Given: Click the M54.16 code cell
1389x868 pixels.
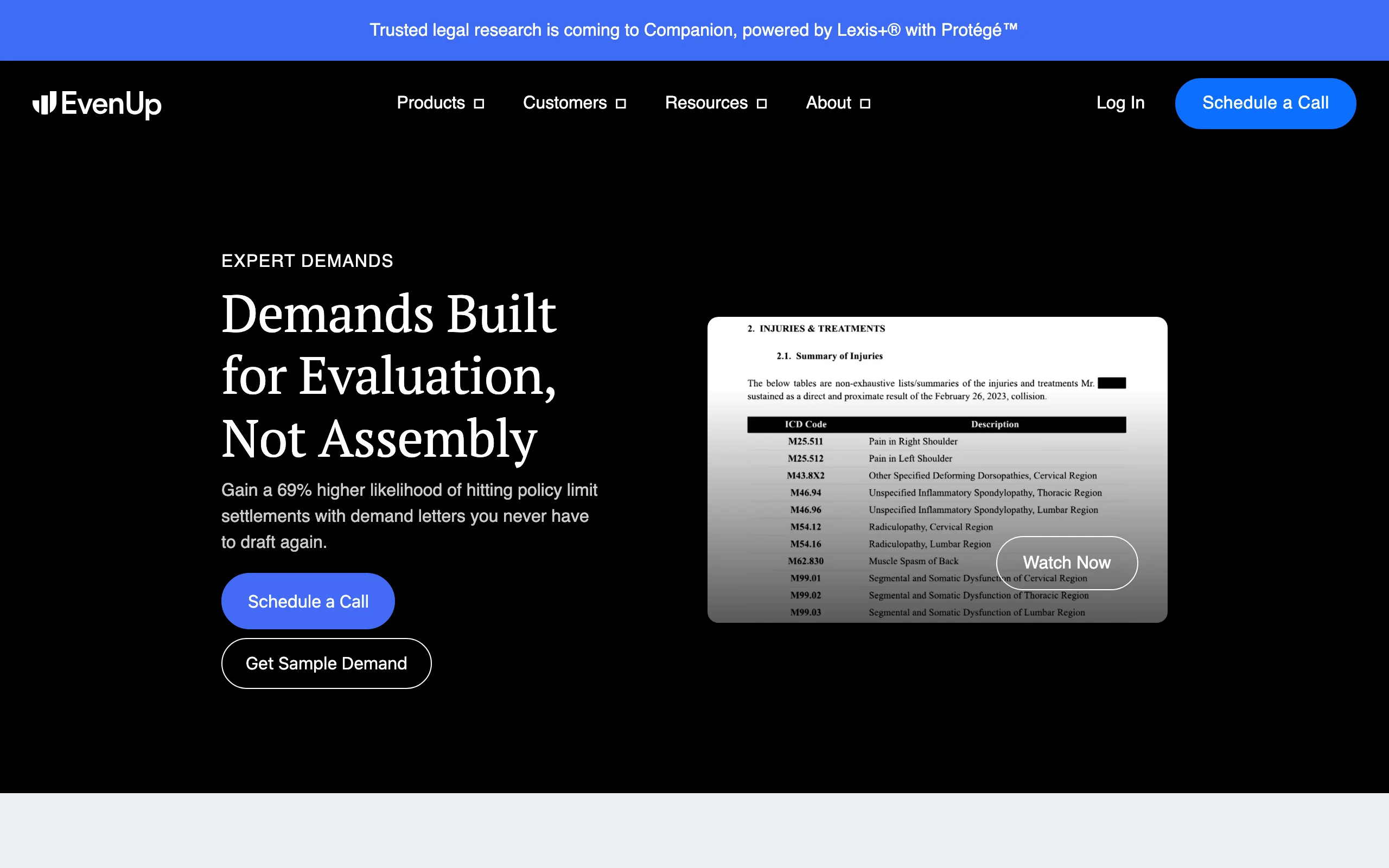Looking at the screenshot, I should [x=805, y=544].
